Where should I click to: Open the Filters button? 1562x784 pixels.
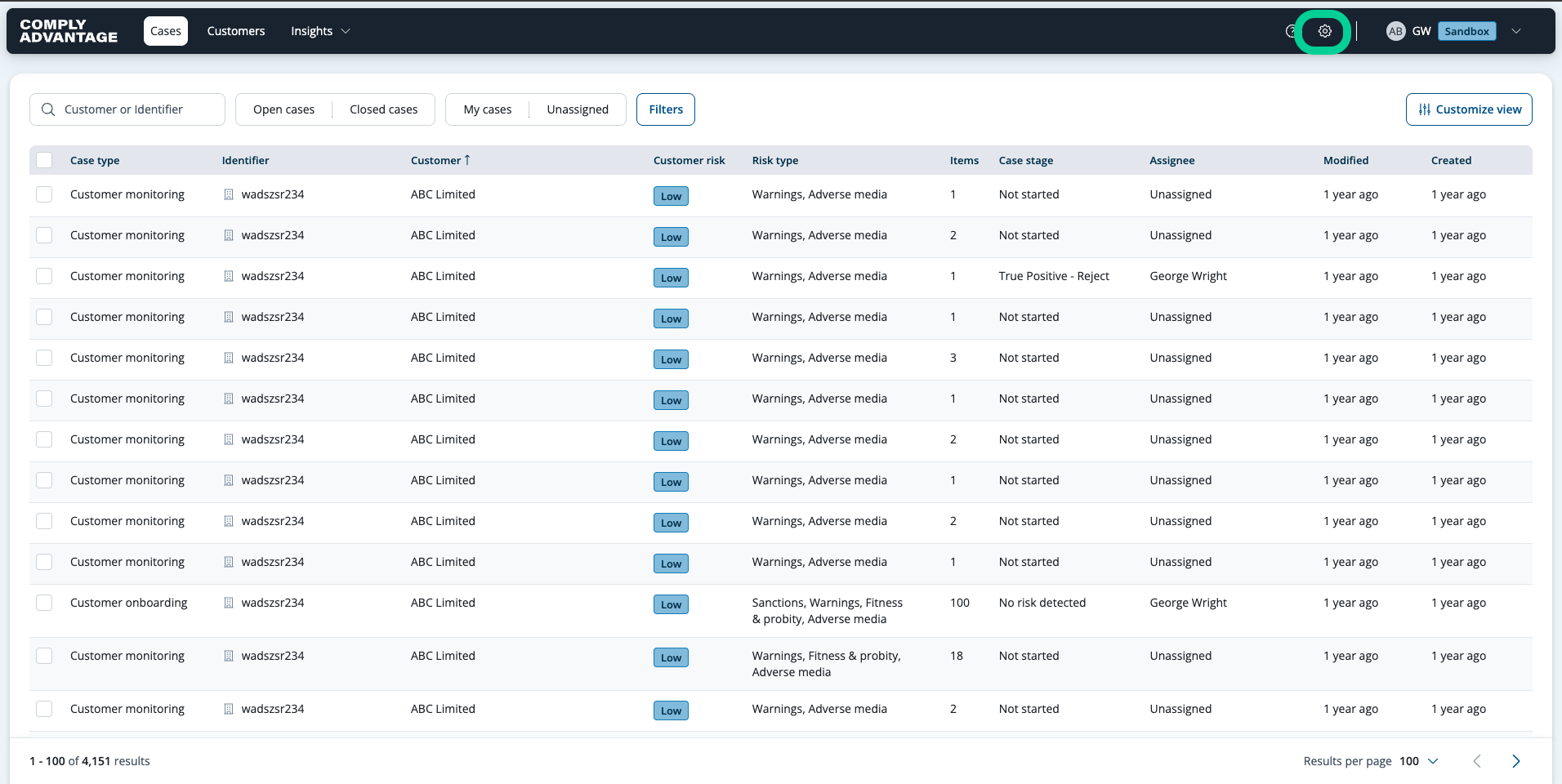coord(666,109)
